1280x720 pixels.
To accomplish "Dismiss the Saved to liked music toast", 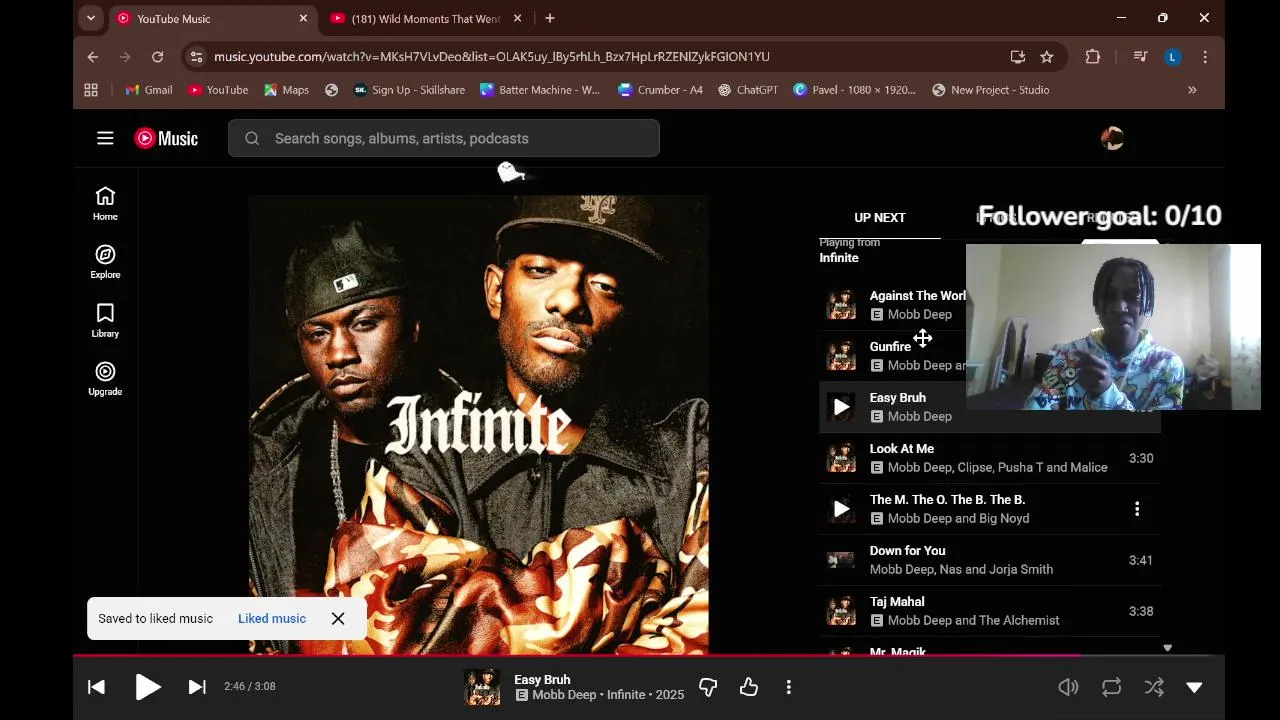I will tap(338, 618).
